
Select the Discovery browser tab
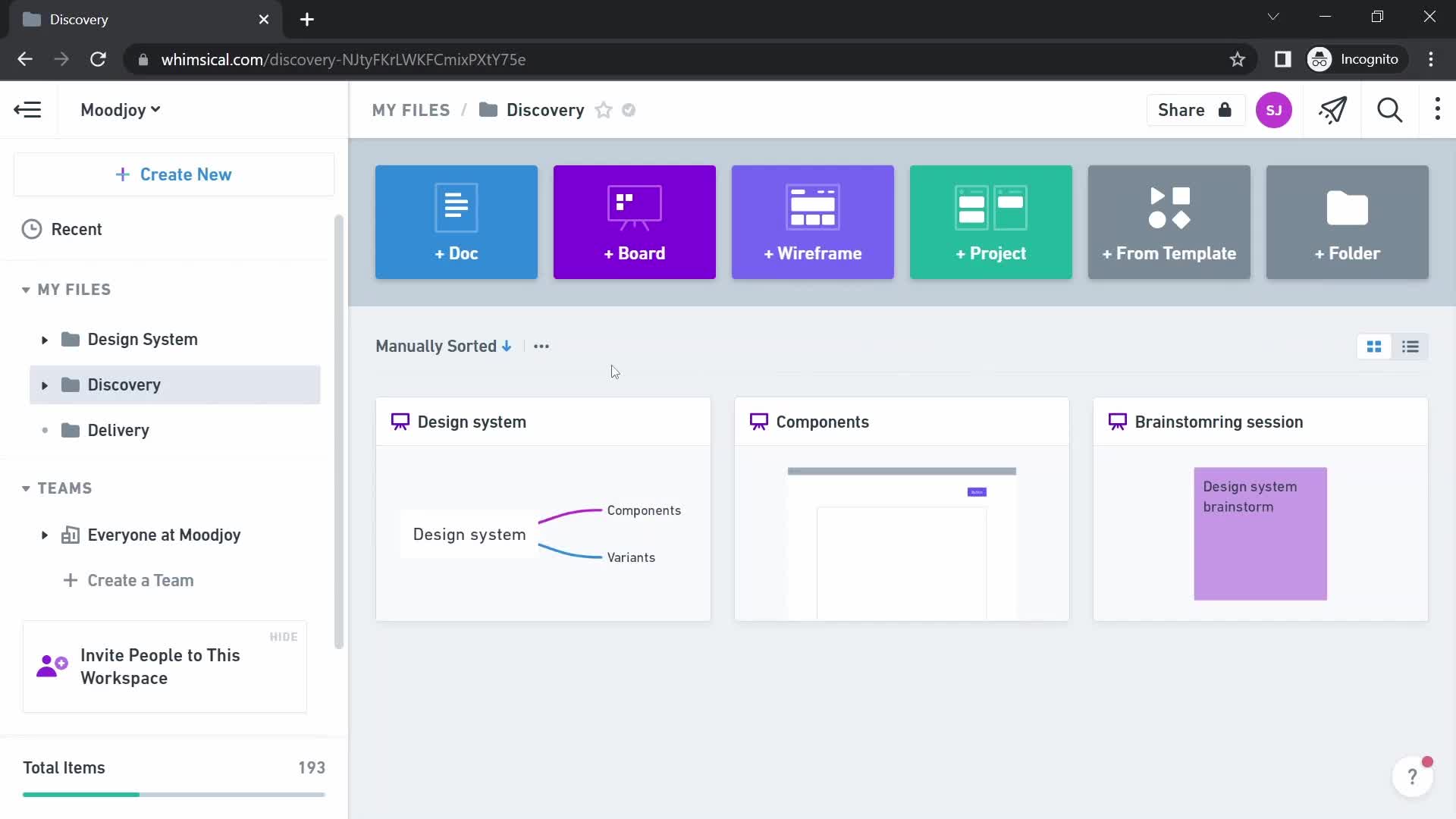146,20
